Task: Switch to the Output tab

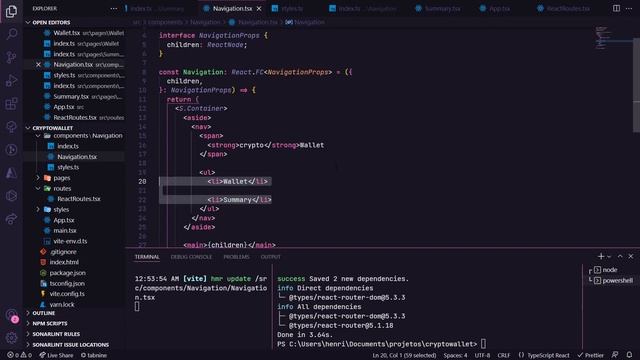Action: pos(270,257)
